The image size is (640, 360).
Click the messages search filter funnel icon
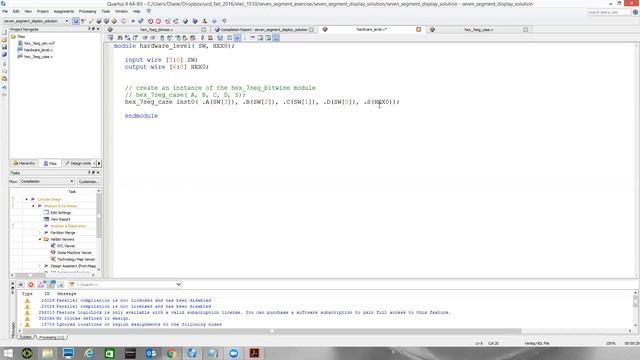[x=72, y=284]
